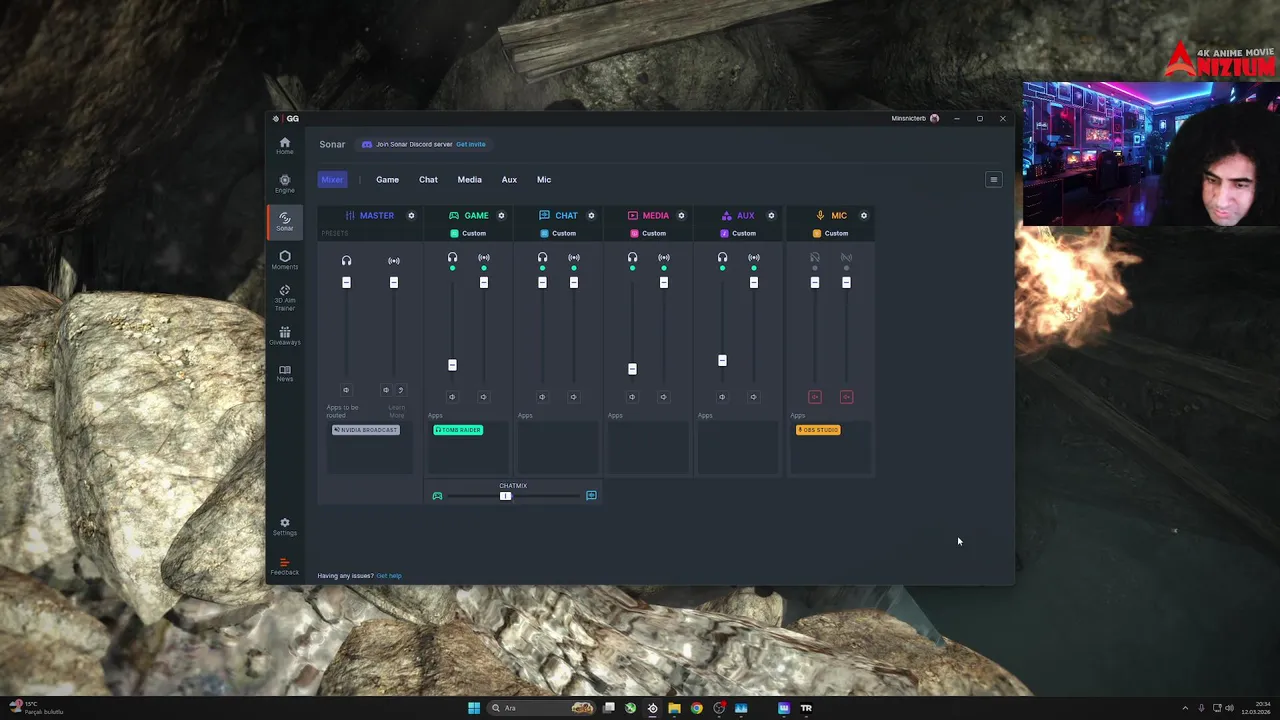Click the Get invite Discord link

coord(470,144)
